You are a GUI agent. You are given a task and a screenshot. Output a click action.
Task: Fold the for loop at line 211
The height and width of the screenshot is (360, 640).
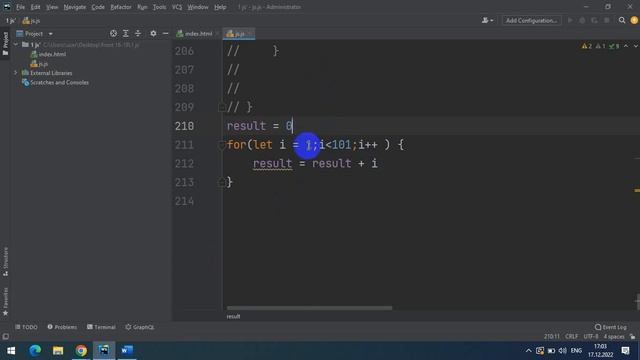click(222, 145)
